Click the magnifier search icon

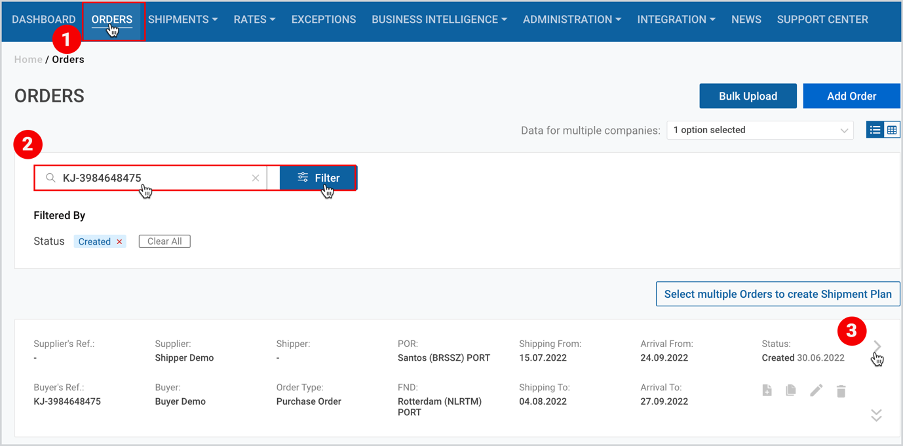click(x=51, y=178)
